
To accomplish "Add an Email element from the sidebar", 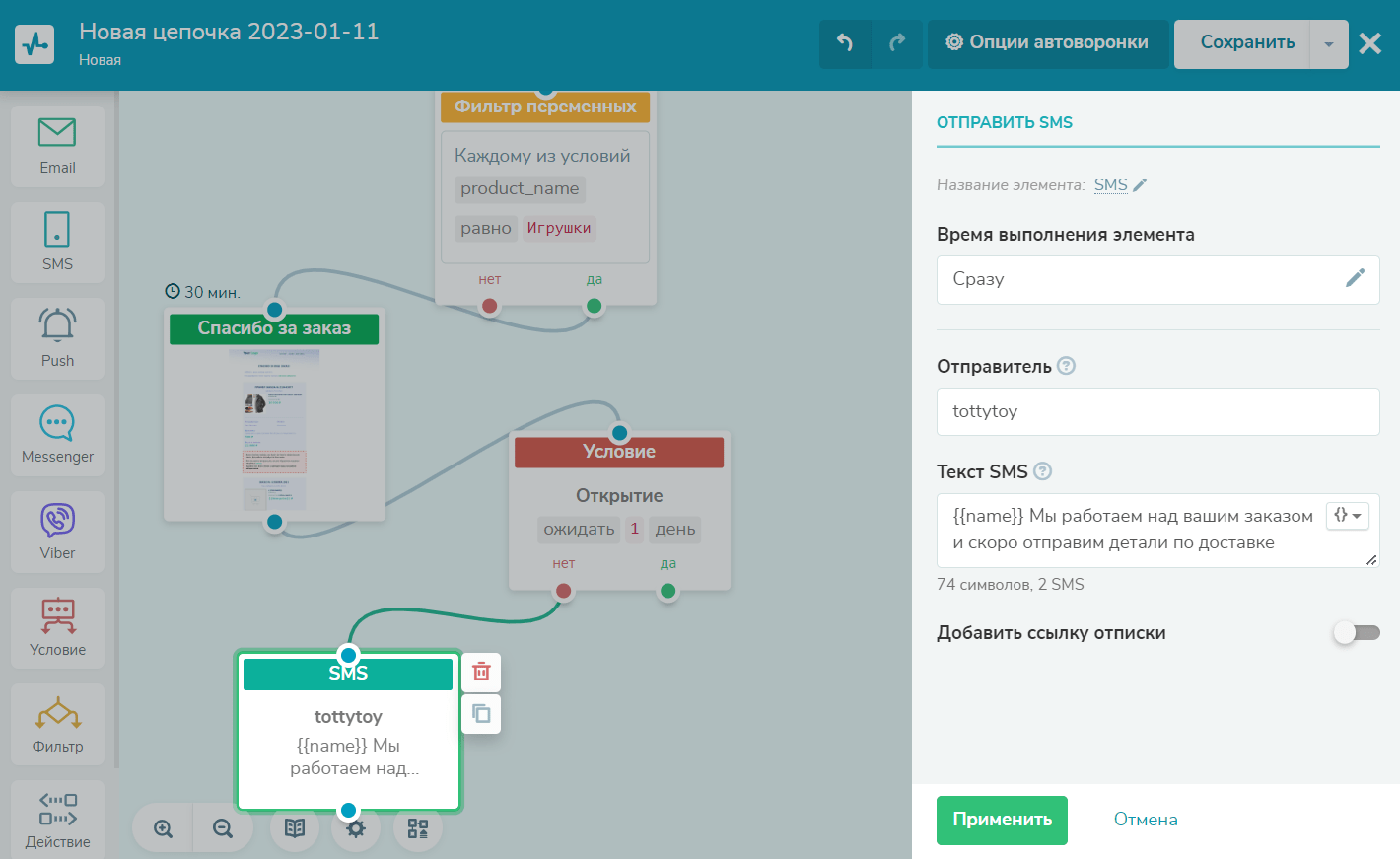I will (x=57, y=146).
